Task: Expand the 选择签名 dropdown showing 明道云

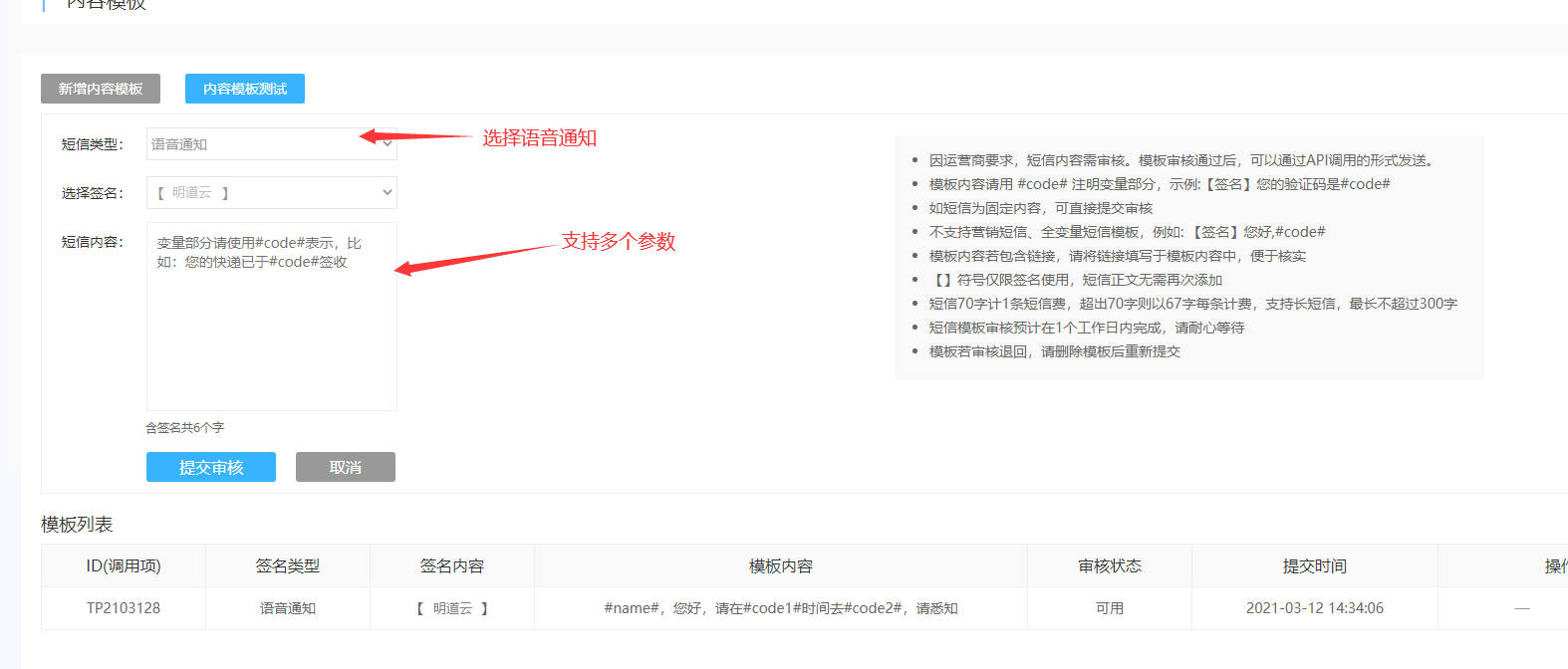Action: coord(271,193)
